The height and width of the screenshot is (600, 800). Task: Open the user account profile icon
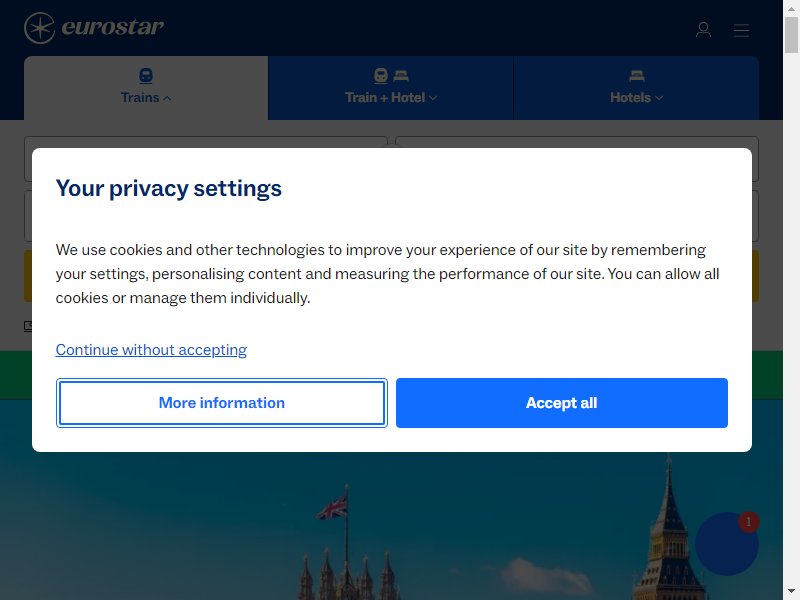(704, 30)
